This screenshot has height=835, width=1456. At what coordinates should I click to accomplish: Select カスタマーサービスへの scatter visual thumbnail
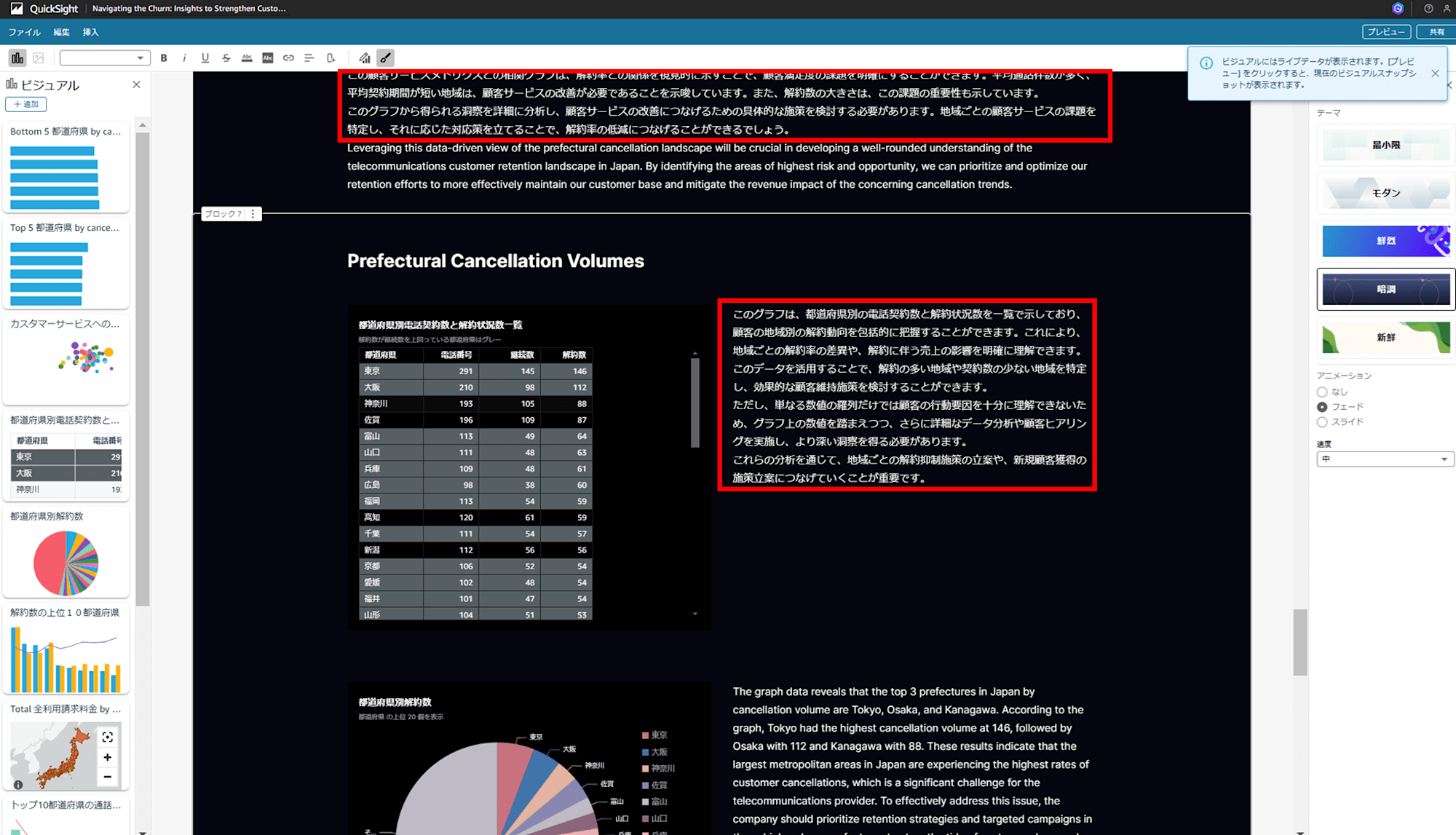click(x=66, y=359)
